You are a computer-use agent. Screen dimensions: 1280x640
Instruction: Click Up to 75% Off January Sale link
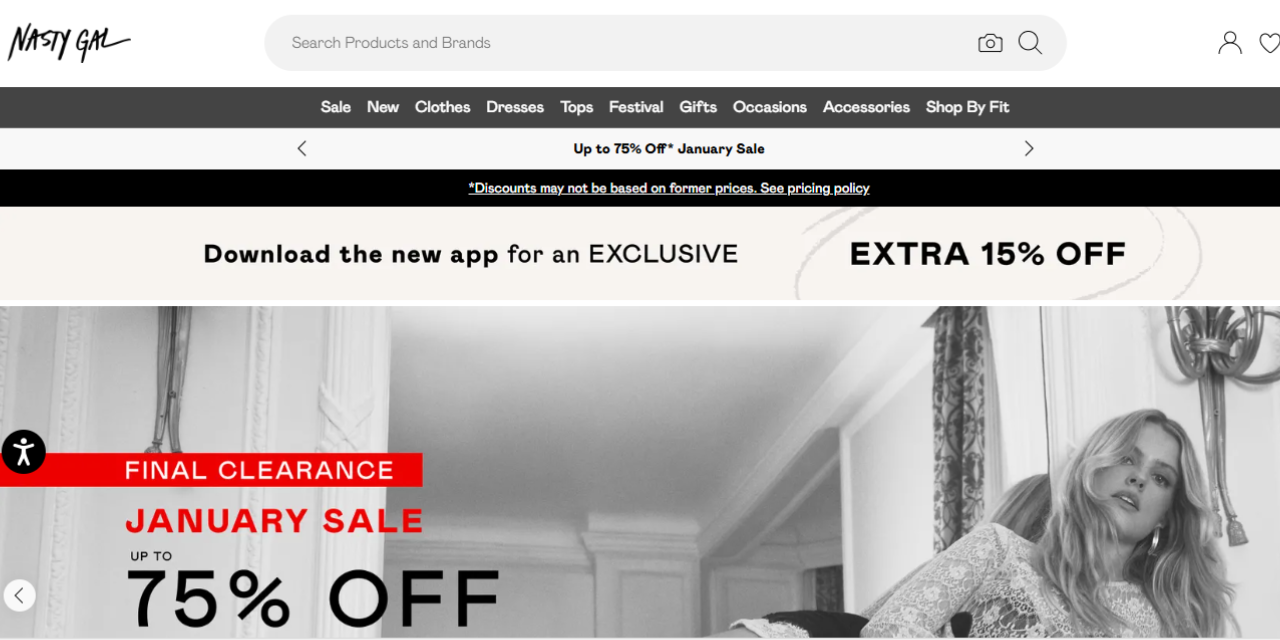coord(669,148)
